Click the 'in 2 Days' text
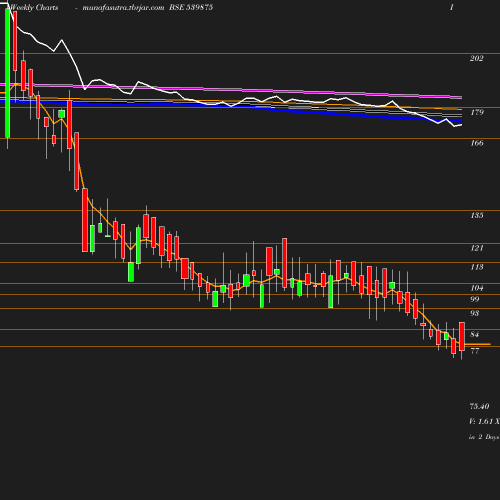This screenshot has width=500, height=500. [x=484, y=437]
